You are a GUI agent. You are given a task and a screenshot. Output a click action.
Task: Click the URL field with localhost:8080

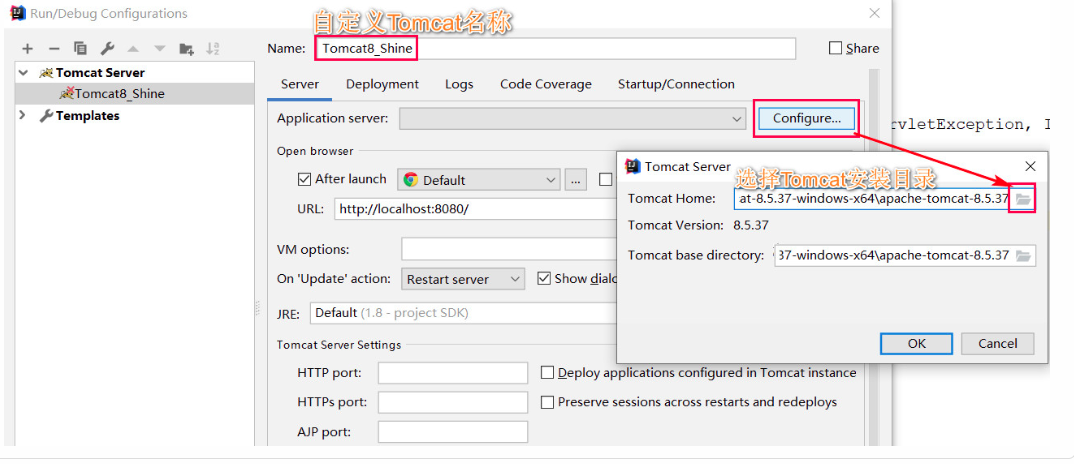pyautogui.click(x=477, y=209)
